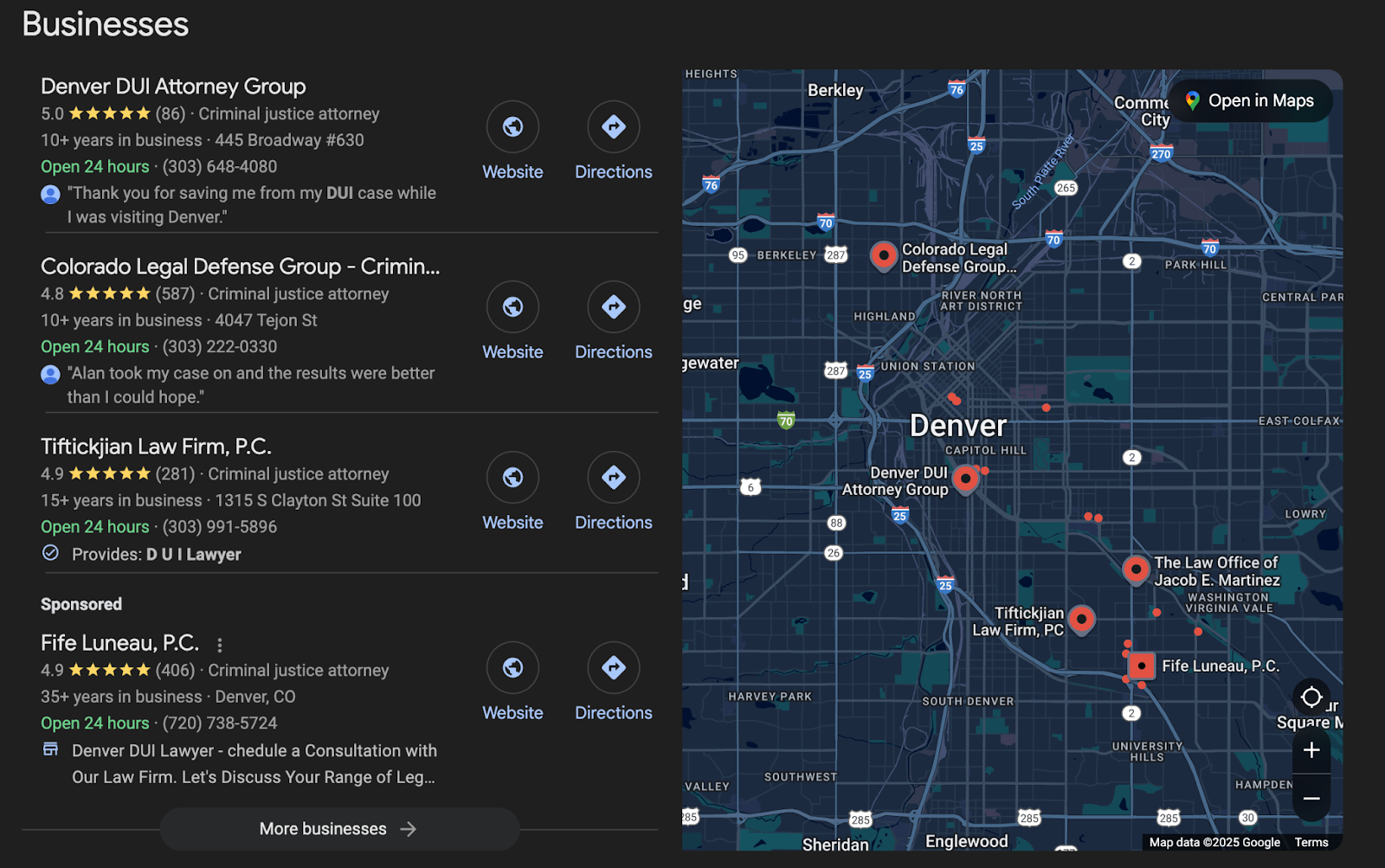Image resolution: width=1385 pixels, height=868 pixels.
Task: Open the map Terms link
Action: [1311, 842]
